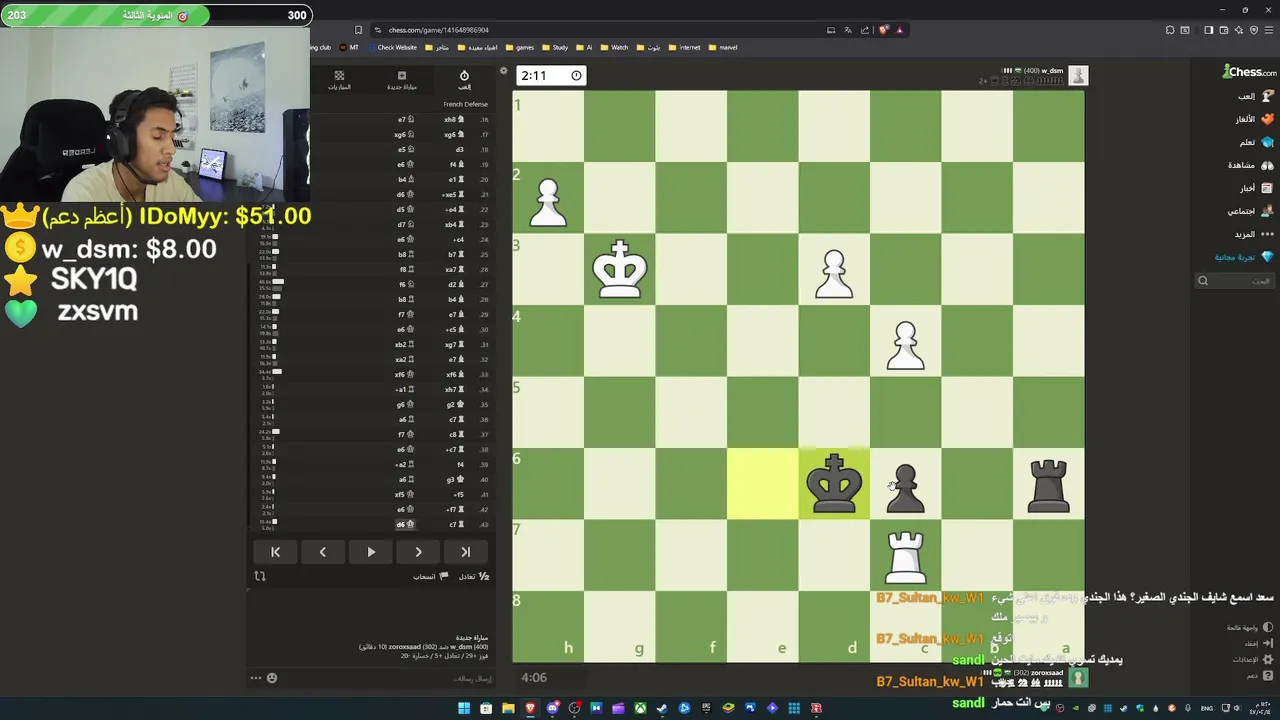This screenshot has height=720, width=1280.
Task: Click the opponent w_dsm avatar at top
Action: [1078, 75]
